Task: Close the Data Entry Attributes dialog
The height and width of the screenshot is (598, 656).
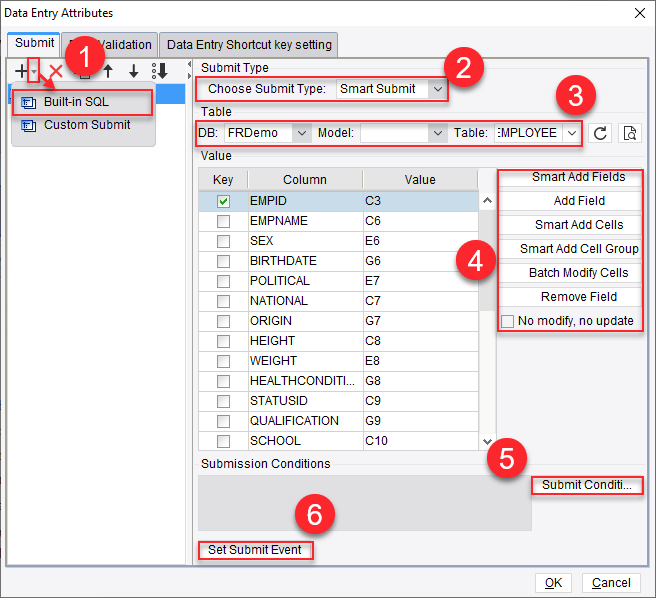Action: point(640,13)
